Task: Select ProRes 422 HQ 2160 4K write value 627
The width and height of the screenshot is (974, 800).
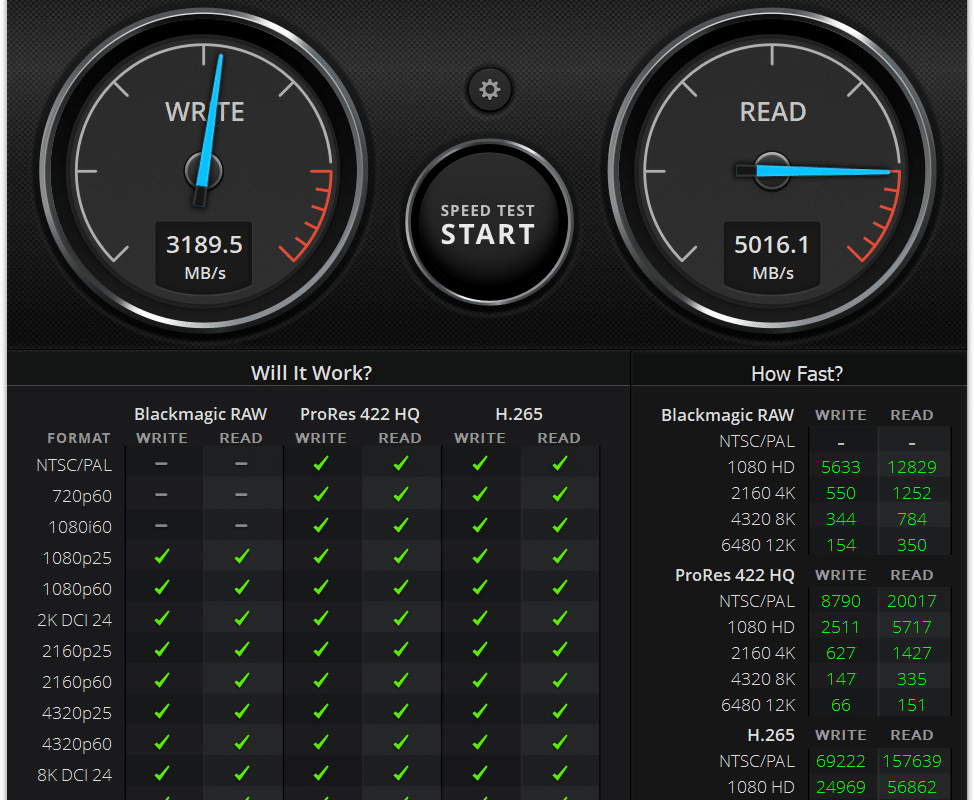Action: [x=841, y=653]
